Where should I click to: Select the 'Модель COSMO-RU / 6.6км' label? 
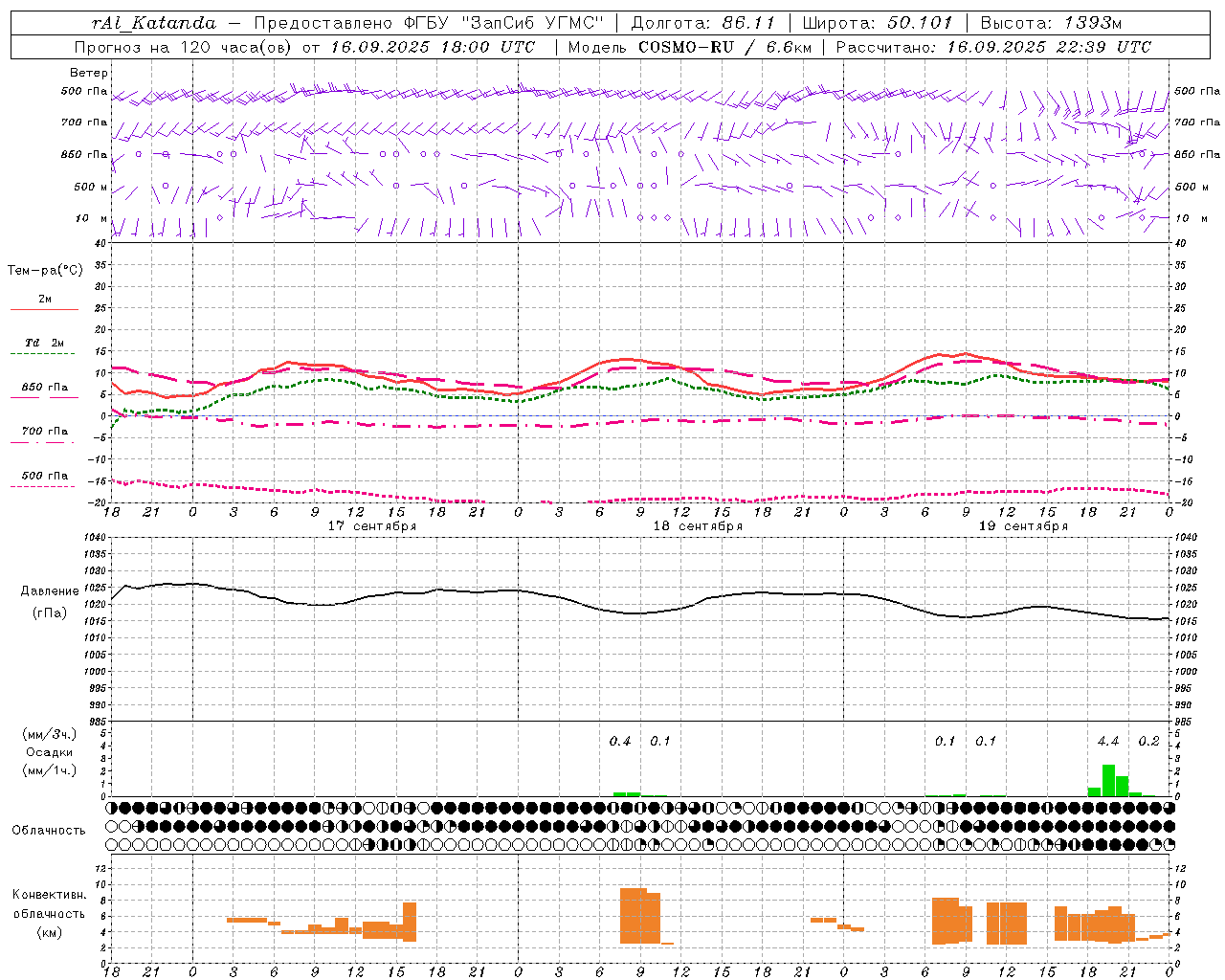689,47
